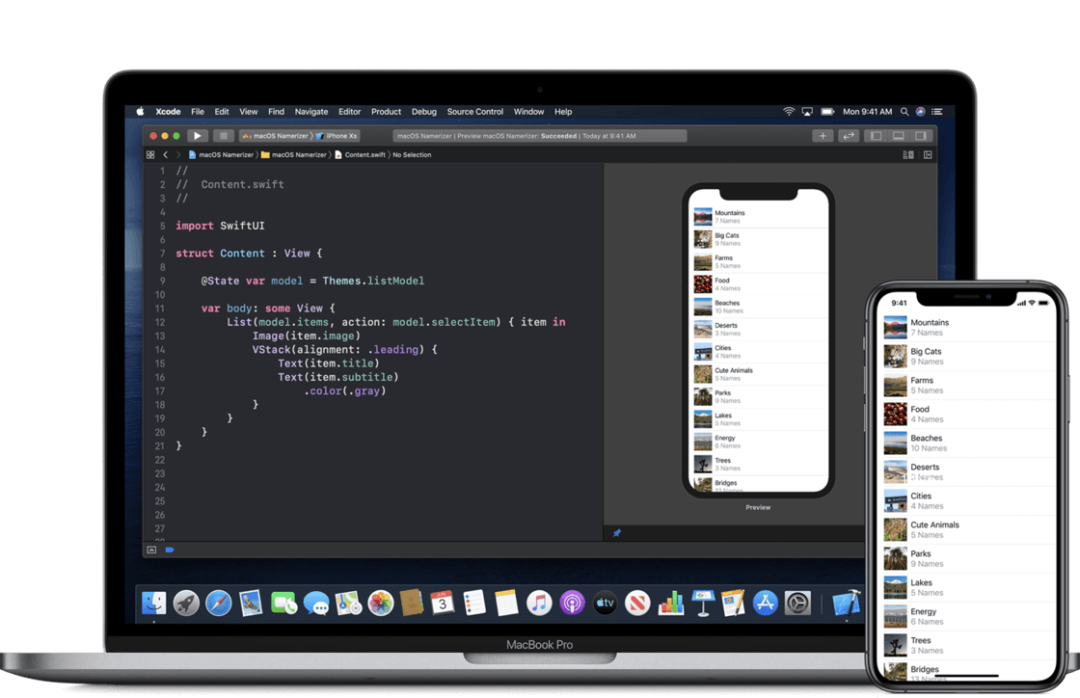
Task: Open System Preferences from the Dock
Action: click(x=798, y=603)
